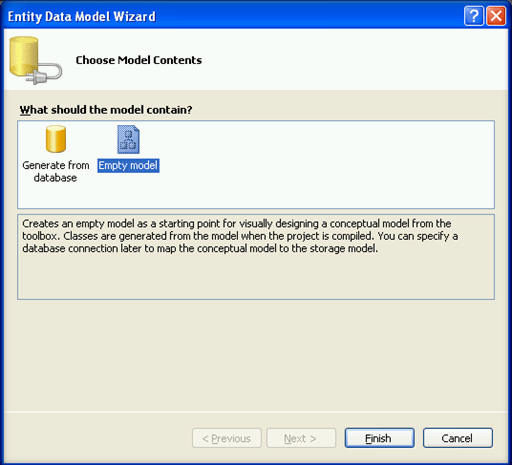
Task: Click the disabled Previous button
Action: tap(227, 438)
